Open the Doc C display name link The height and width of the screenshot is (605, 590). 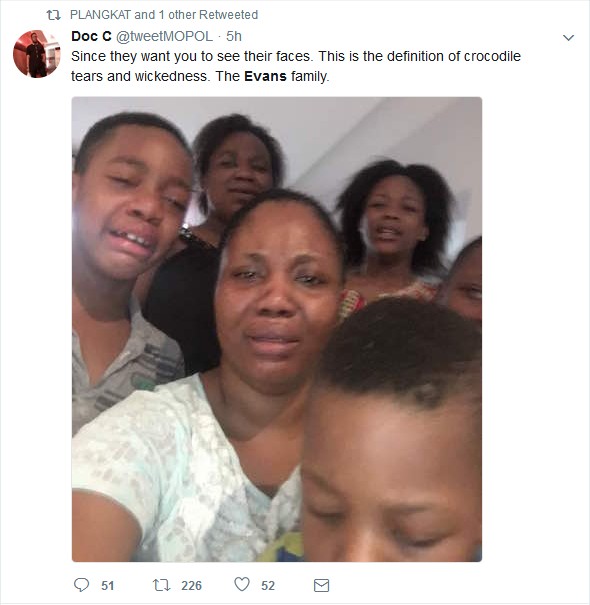(91, 36)
